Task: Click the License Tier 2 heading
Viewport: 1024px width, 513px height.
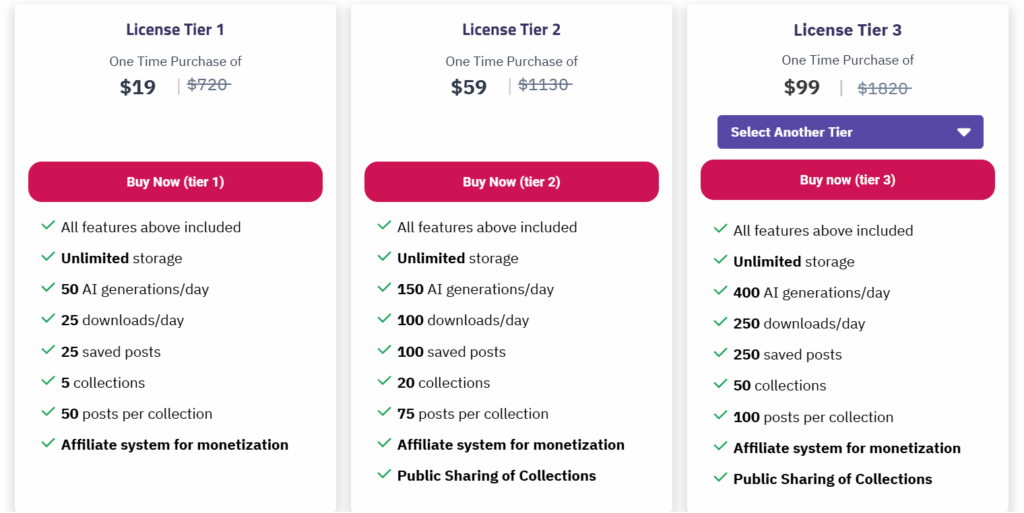Action: 511,29
